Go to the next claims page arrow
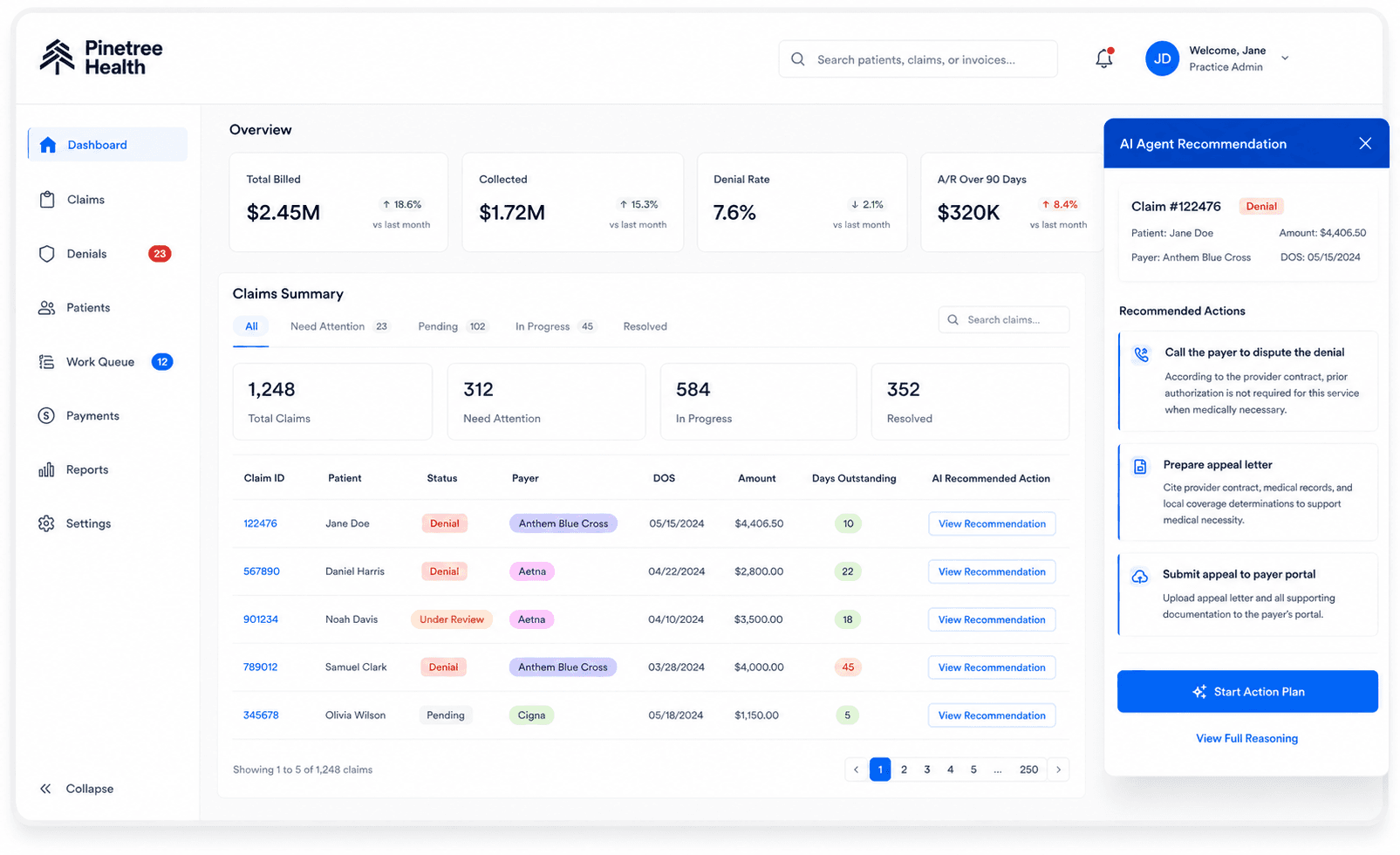The width and height of the screenshot is (1400, 855). (x=1059, y=769)
